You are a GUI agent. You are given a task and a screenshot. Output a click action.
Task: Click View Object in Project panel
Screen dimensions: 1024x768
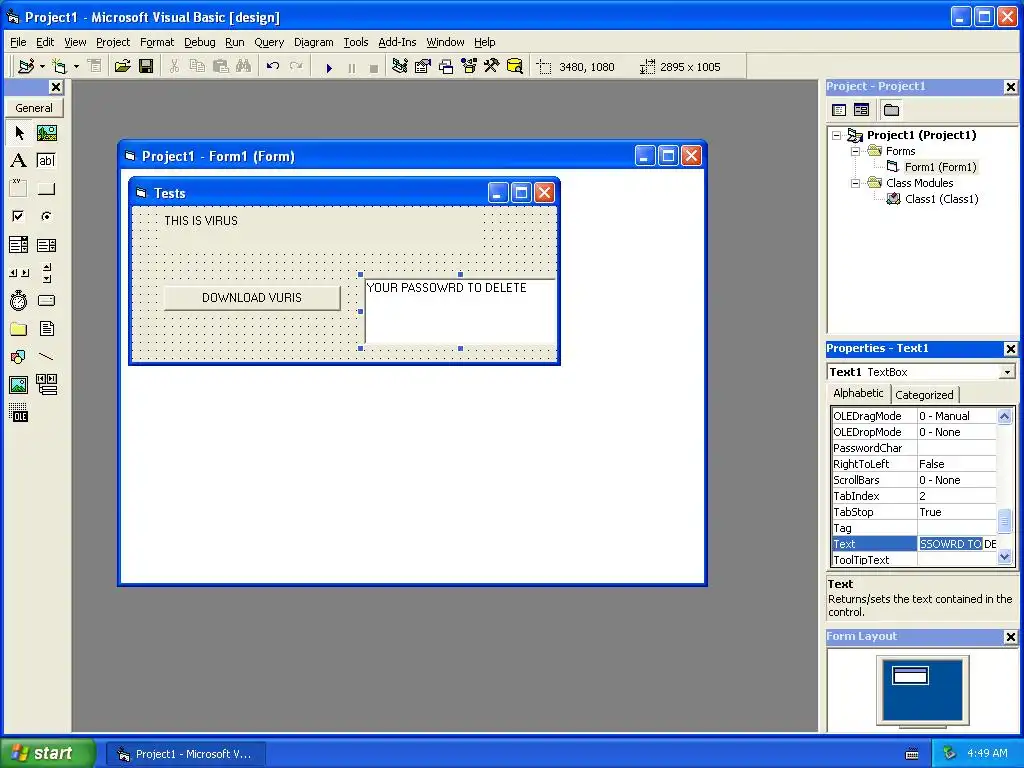(x=861, y=110)
